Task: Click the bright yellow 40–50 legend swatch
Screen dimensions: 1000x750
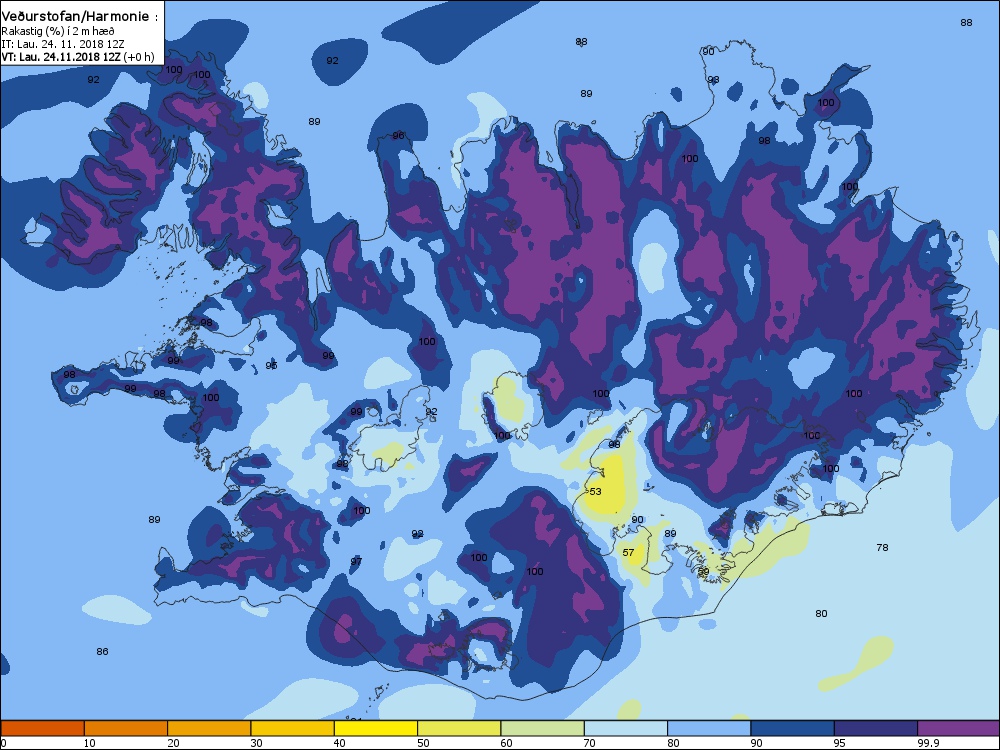Action: click(x=376, y=728)
